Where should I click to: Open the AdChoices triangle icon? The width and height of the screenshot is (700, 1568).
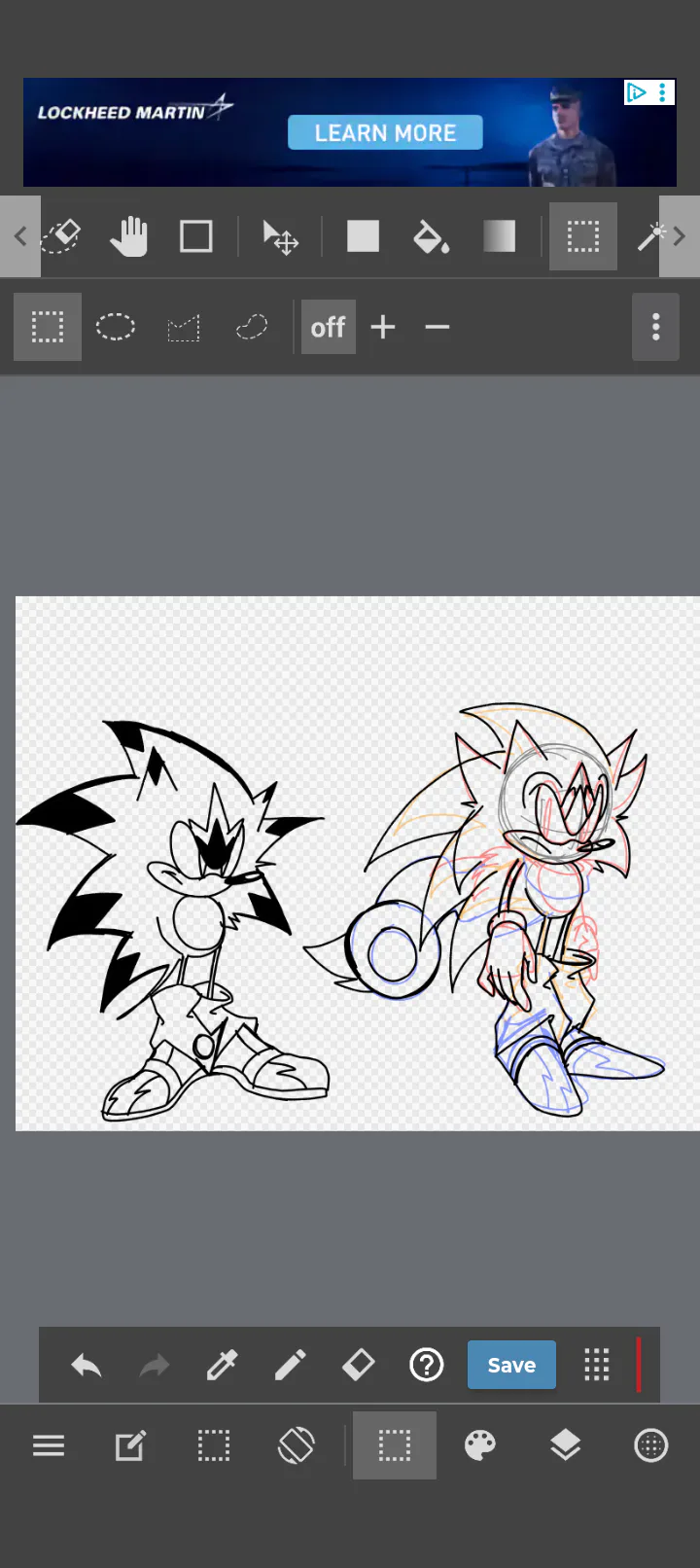pos(637,92)
